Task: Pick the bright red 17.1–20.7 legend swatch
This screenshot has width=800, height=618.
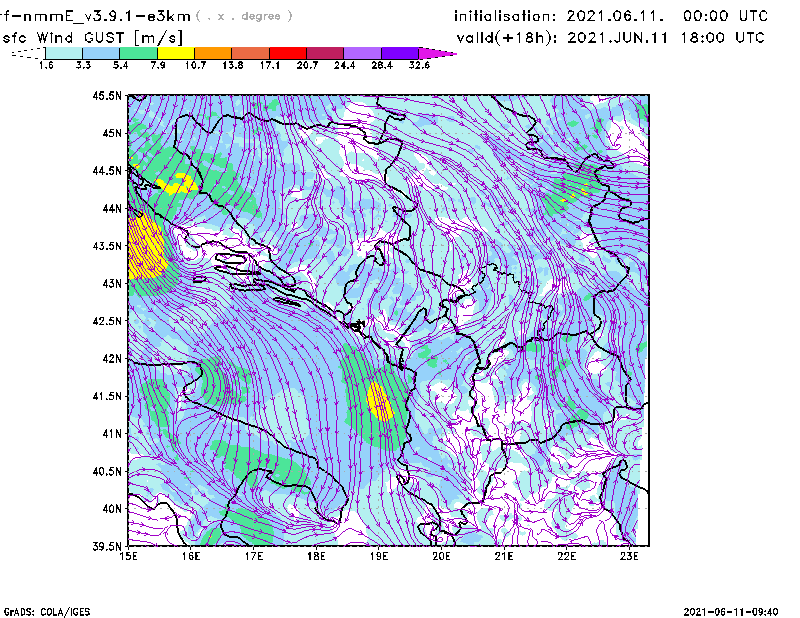Action: point(288,53)
